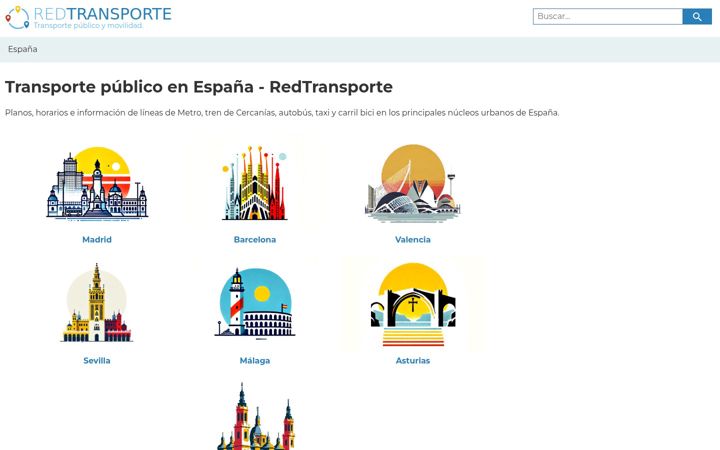Screen dimensions: 720x450
Task: Follow the Asturias text link
Action: (413, 360)
